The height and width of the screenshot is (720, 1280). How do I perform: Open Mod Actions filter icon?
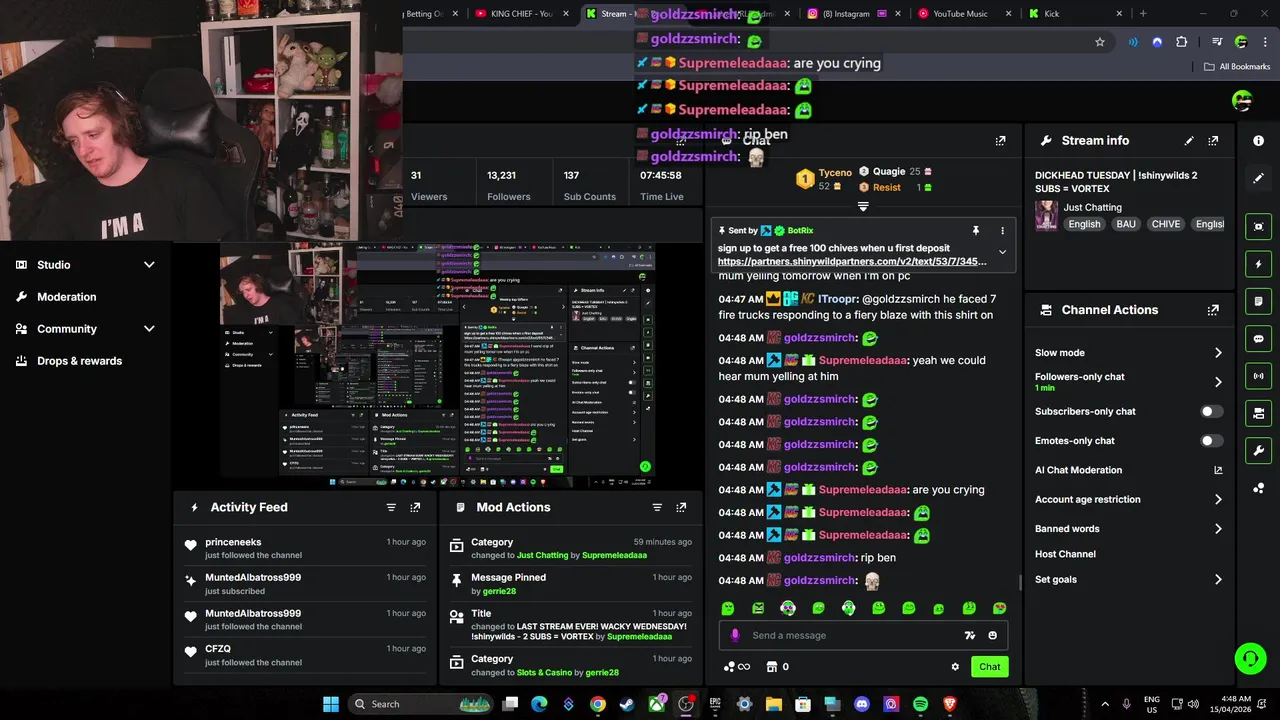click(657, 507)
